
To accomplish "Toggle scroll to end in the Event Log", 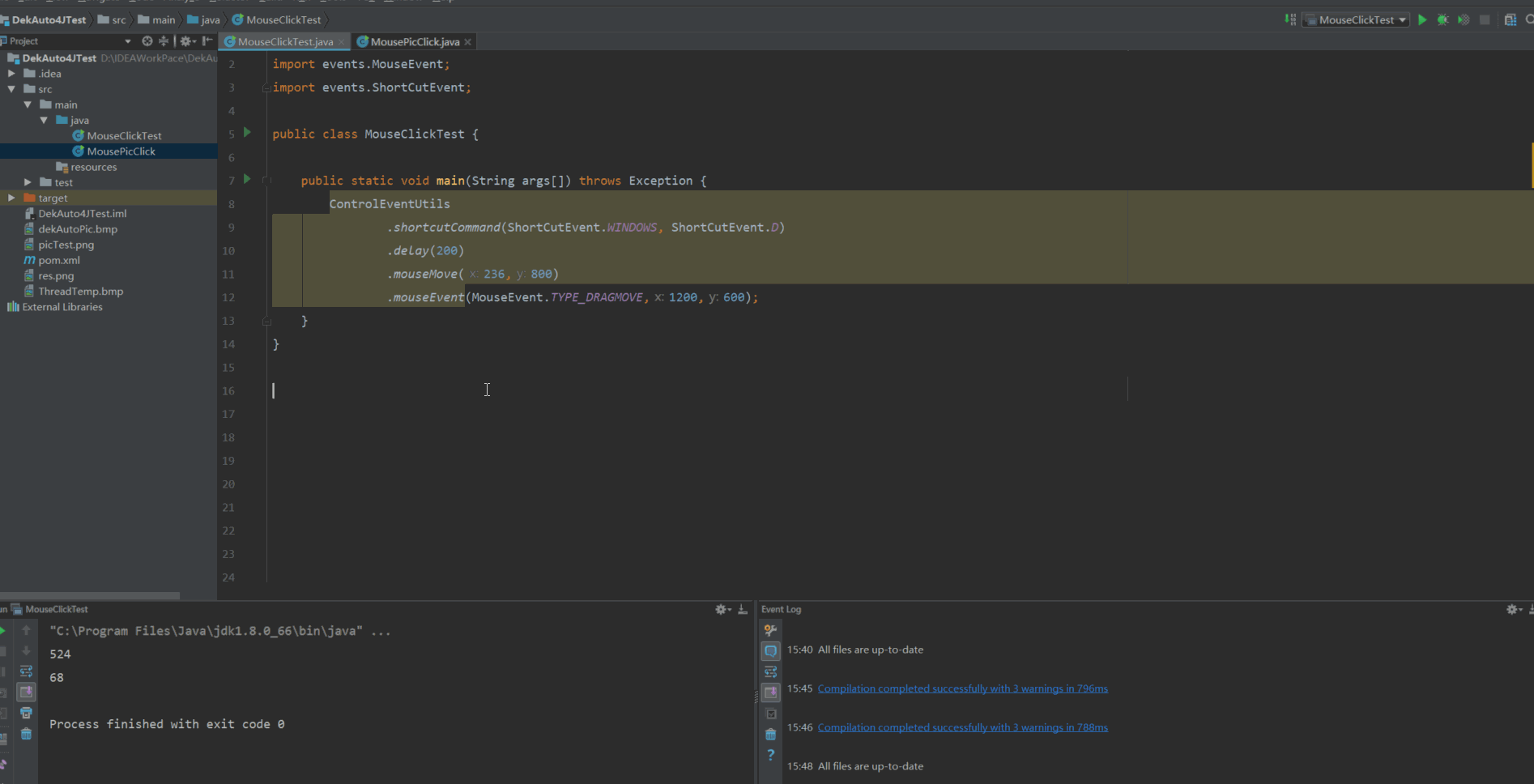I will (770, 692).
